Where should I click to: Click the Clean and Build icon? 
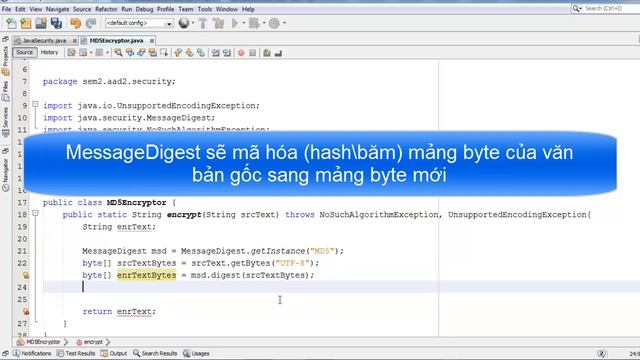click(x=218, y=23)
